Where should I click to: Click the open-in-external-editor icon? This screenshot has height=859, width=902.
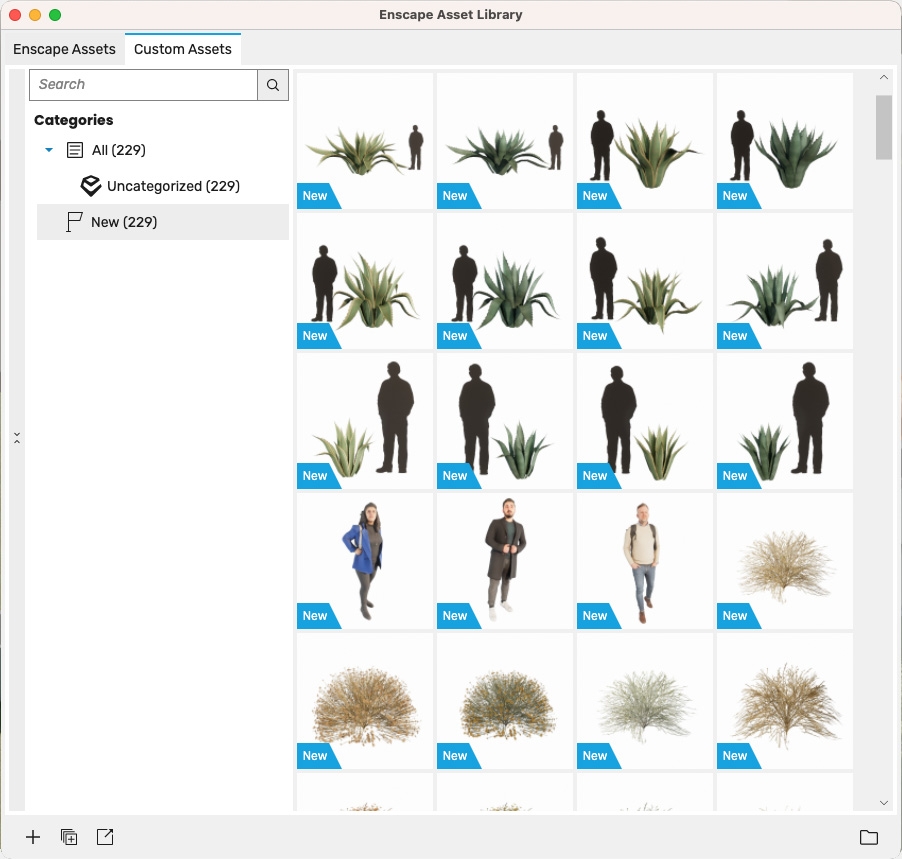[105, 837]
